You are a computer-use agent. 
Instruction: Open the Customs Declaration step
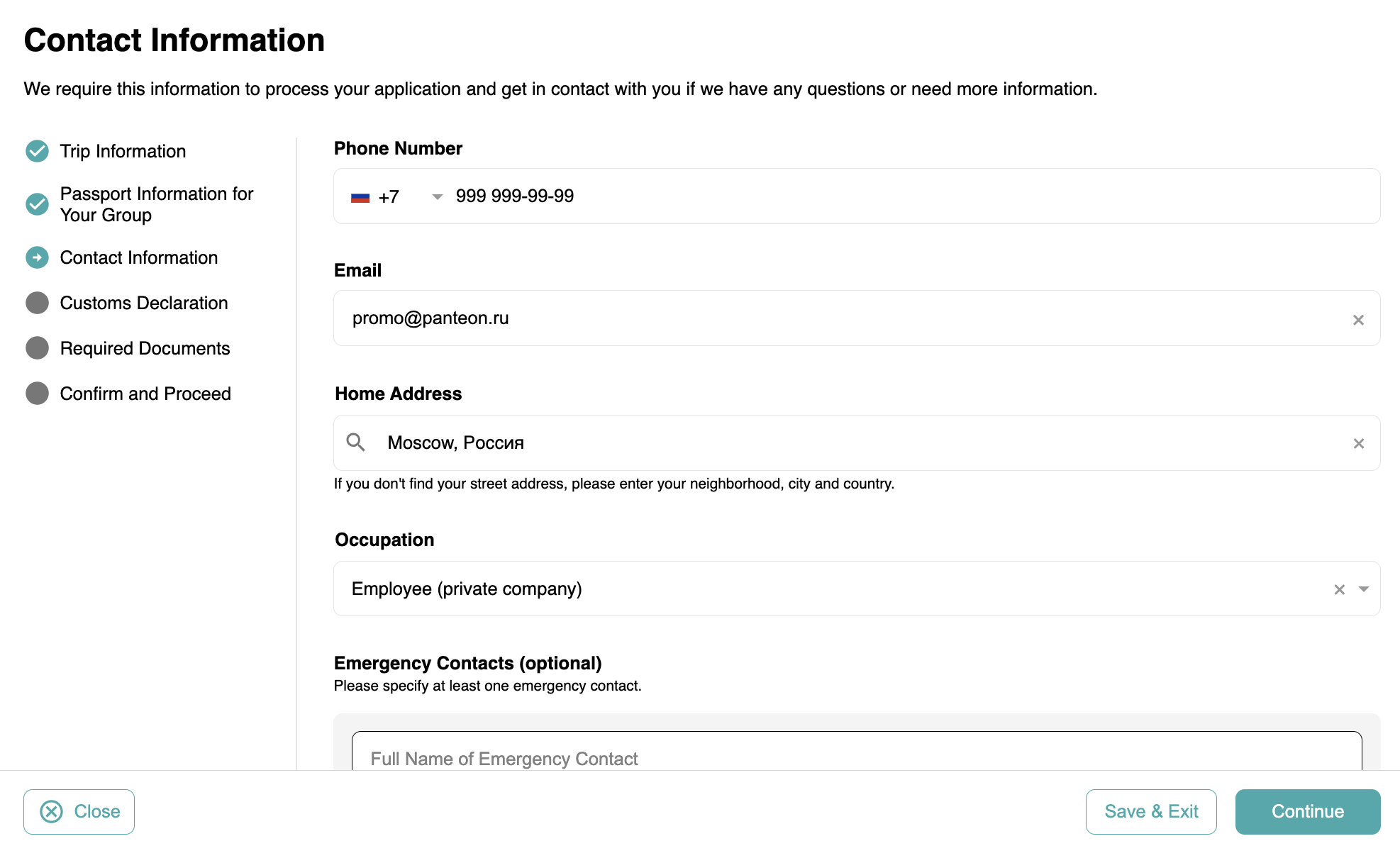144,303
